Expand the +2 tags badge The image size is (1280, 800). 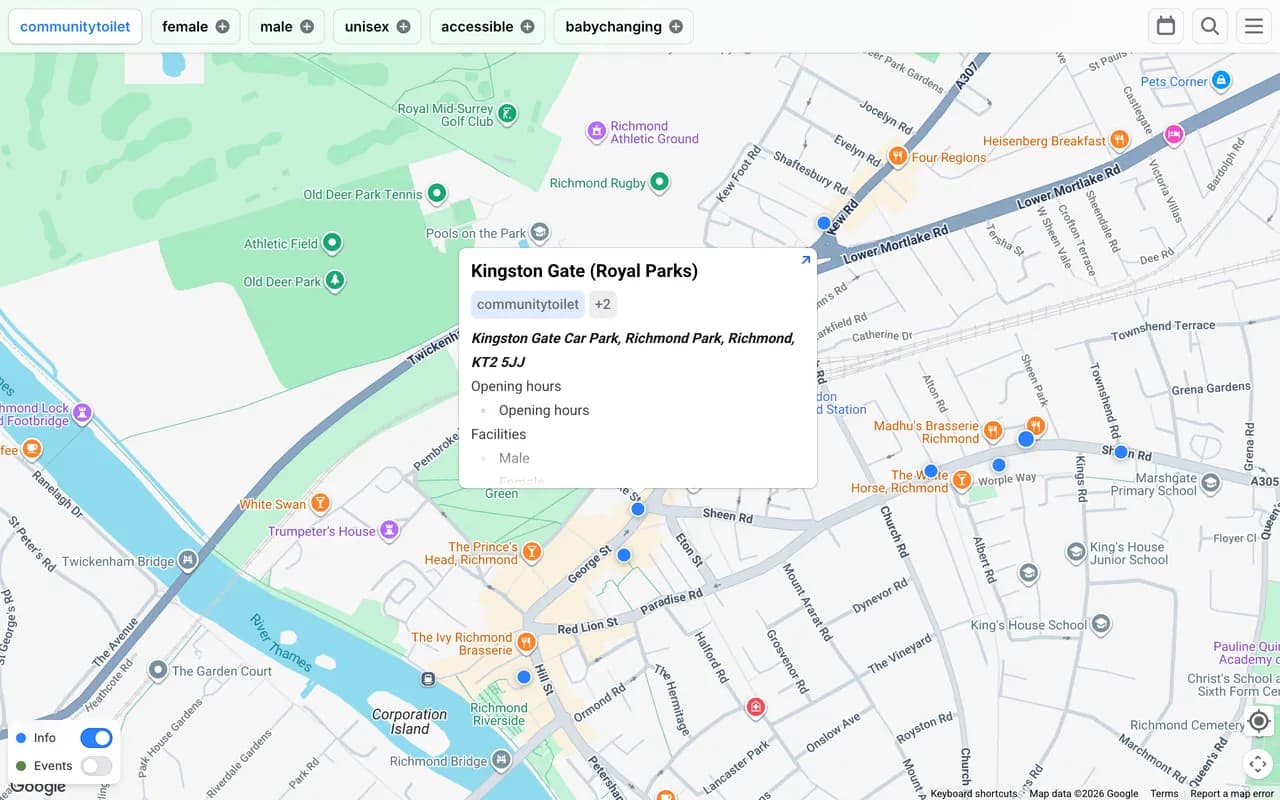click(602, 304)
